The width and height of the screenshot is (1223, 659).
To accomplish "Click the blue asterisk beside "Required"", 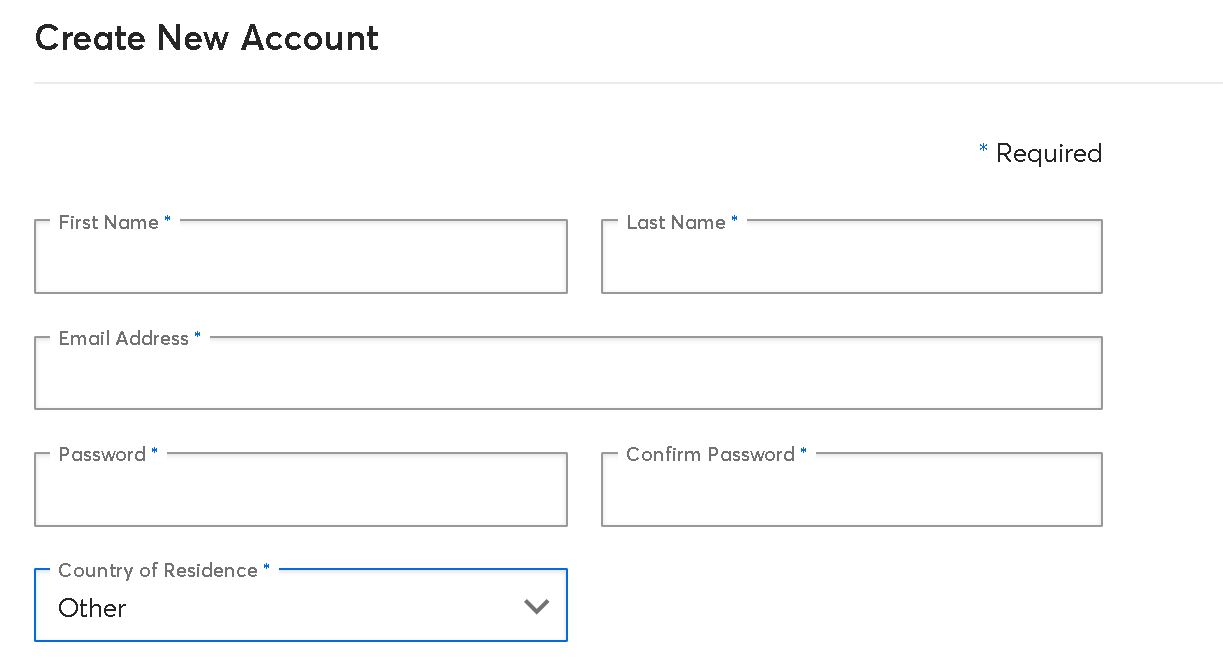I will pos(983,150).
